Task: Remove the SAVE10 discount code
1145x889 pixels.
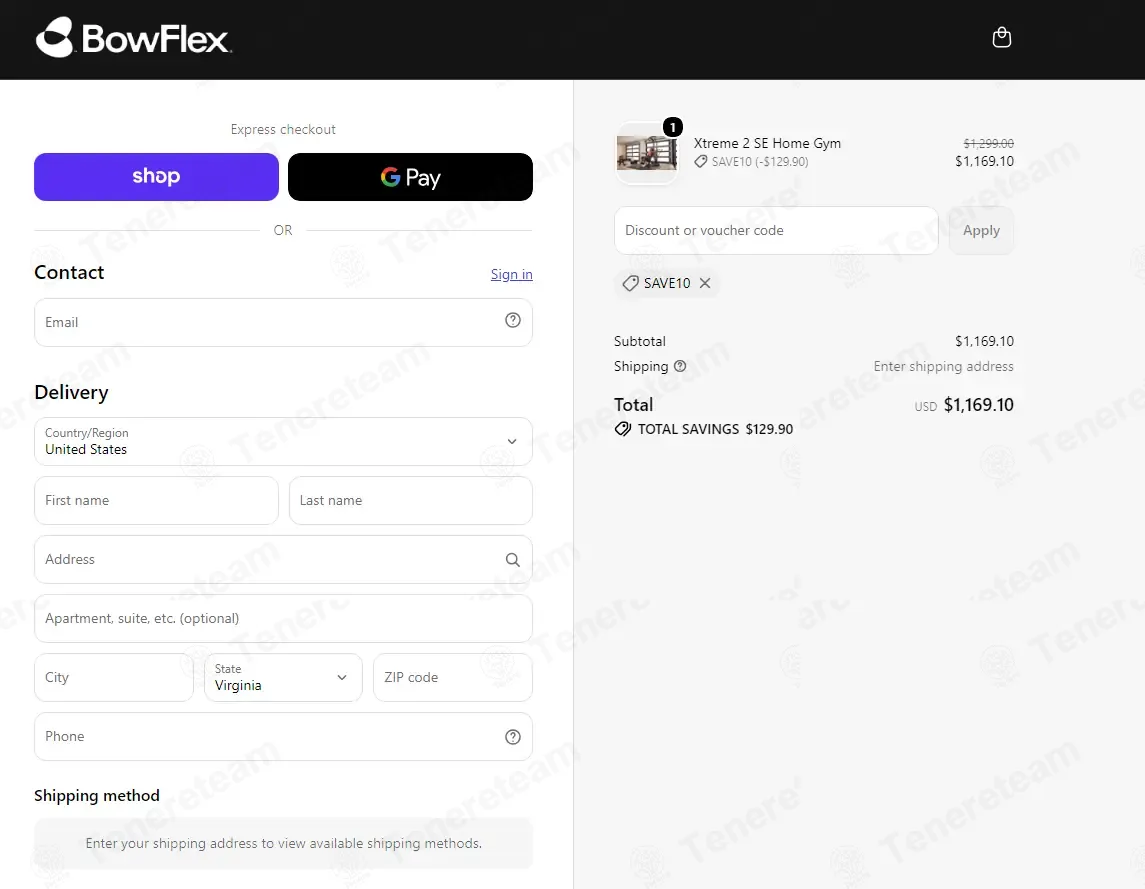Action: [x=705, y=283]
